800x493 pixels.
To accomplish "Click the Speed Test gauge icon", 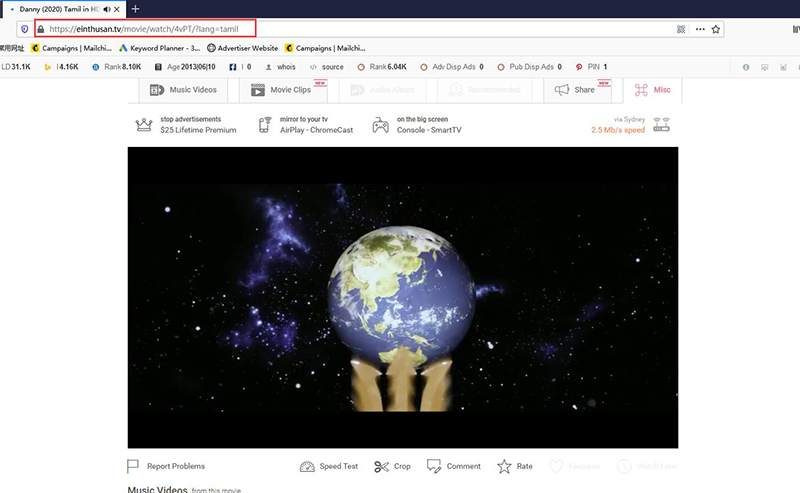I will (x=307, y=466).
